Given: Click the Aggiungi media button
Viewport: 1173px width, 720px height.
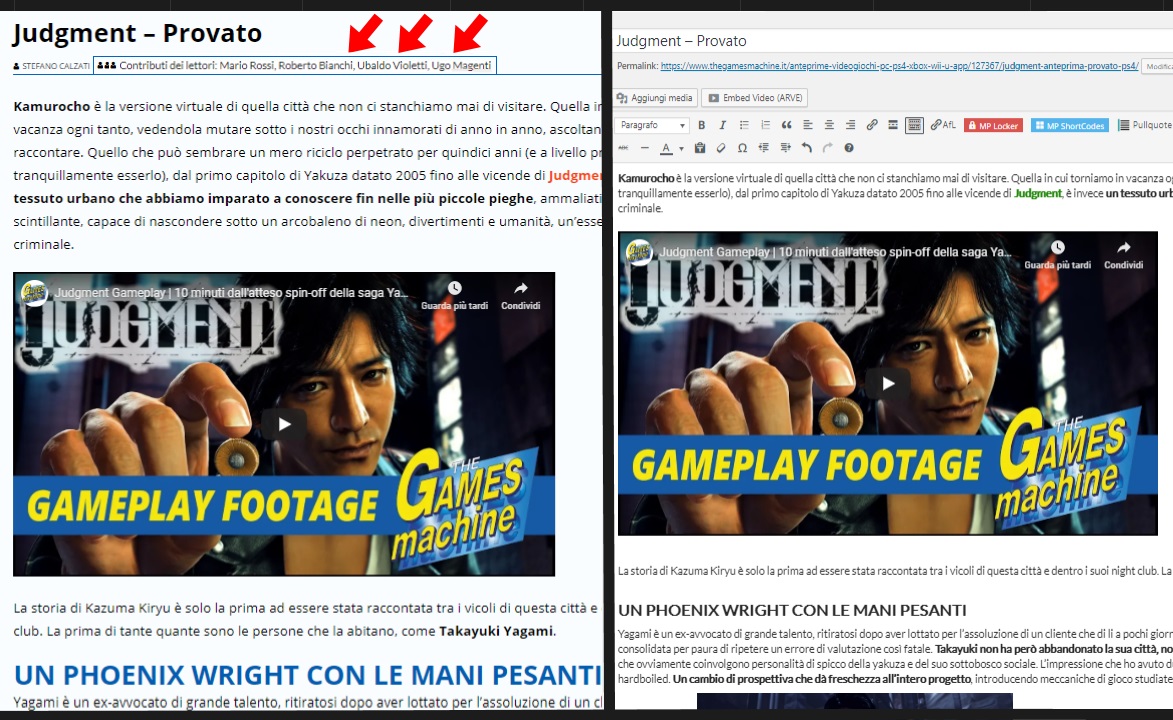Looking at the screenshot, I should (x=656, y=98).
